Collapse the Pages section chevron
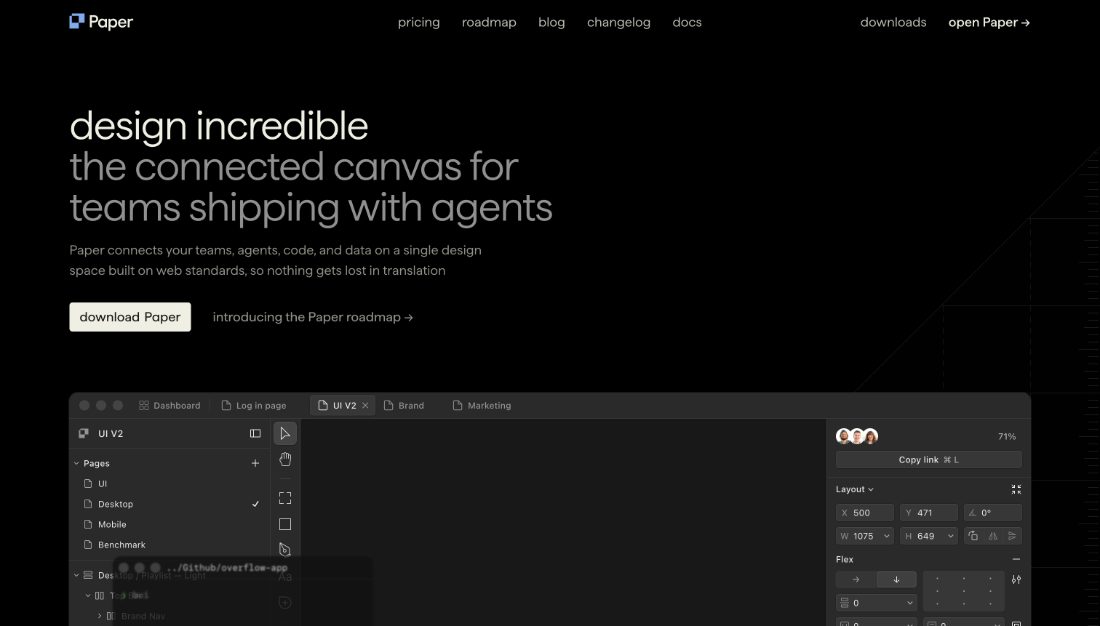The image size is (1100, 626). 76,463
